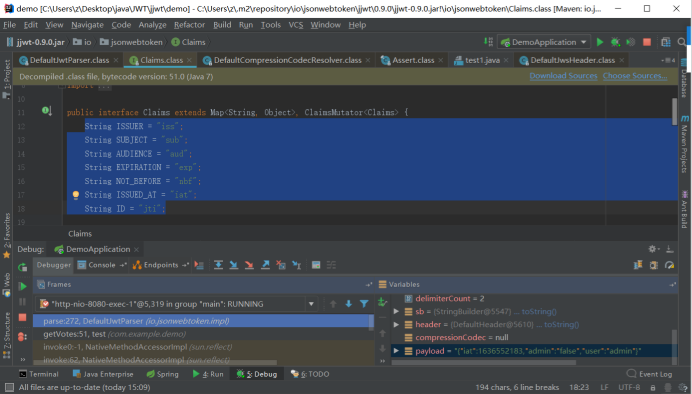Expand the payload variable
The height and width of the screenshot is (394, 692).
396,351
